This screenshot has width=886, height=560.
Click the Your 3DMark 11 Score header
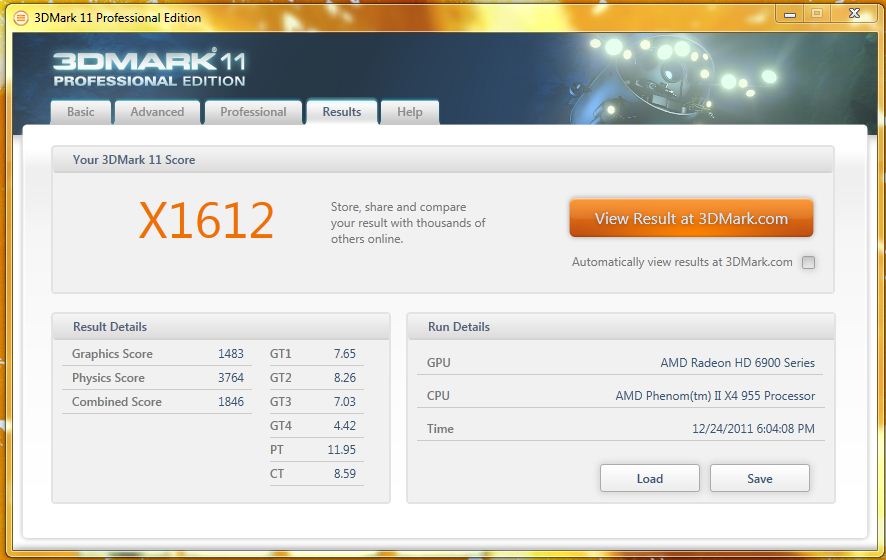pos(134,160)
